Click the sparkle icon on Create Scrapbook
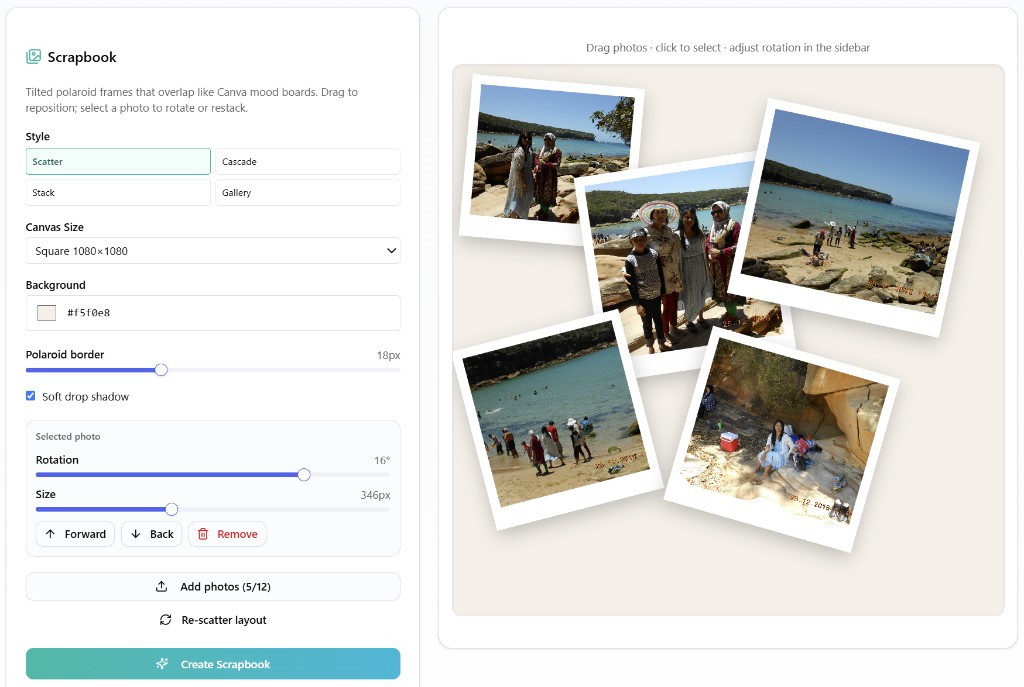1024x687 pixels. pos(162,663)
